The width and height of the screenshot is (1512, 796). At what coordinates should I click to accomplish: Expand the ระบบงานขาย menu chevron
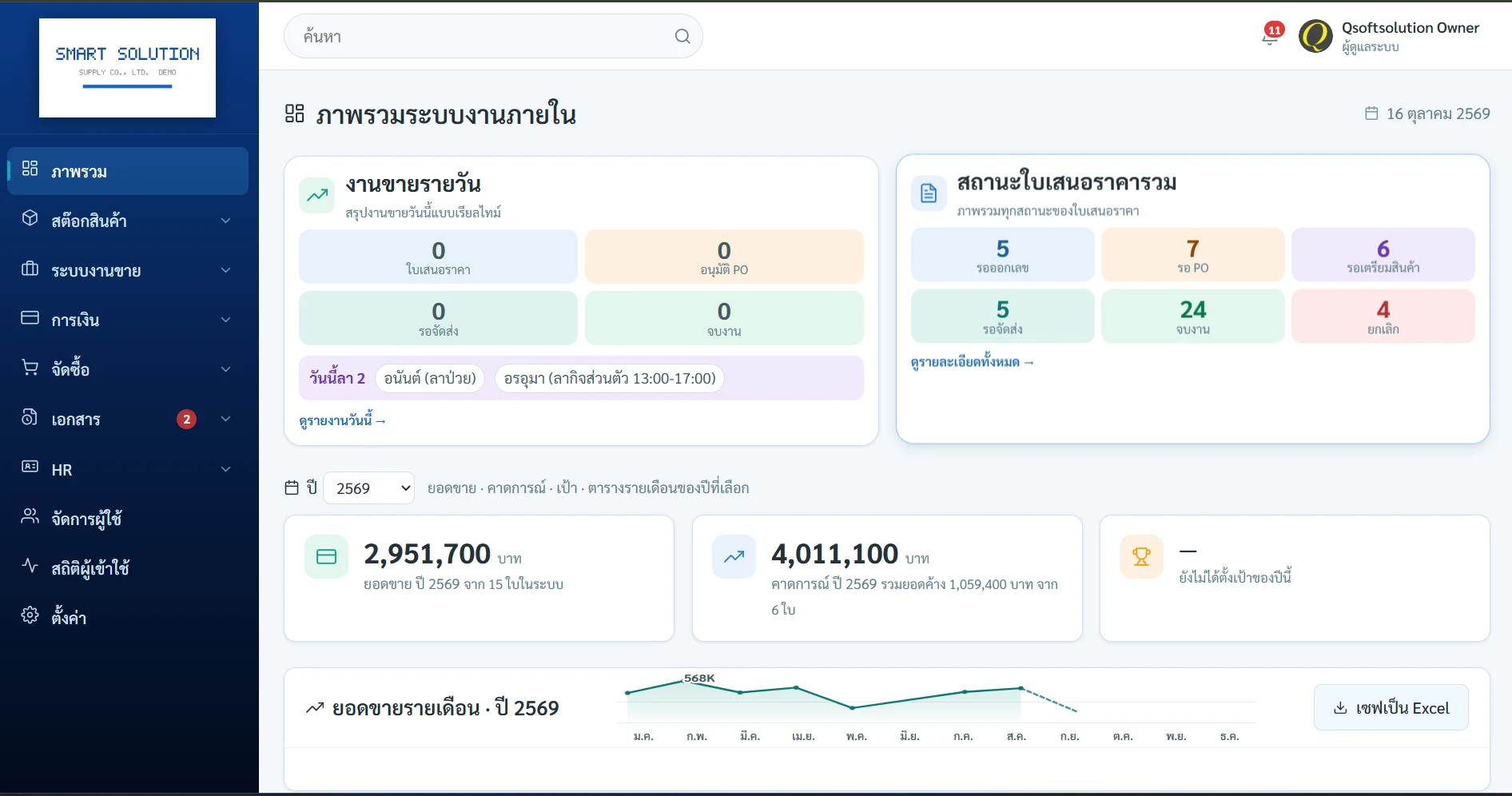pyautogui.click(x=226, y=270)
